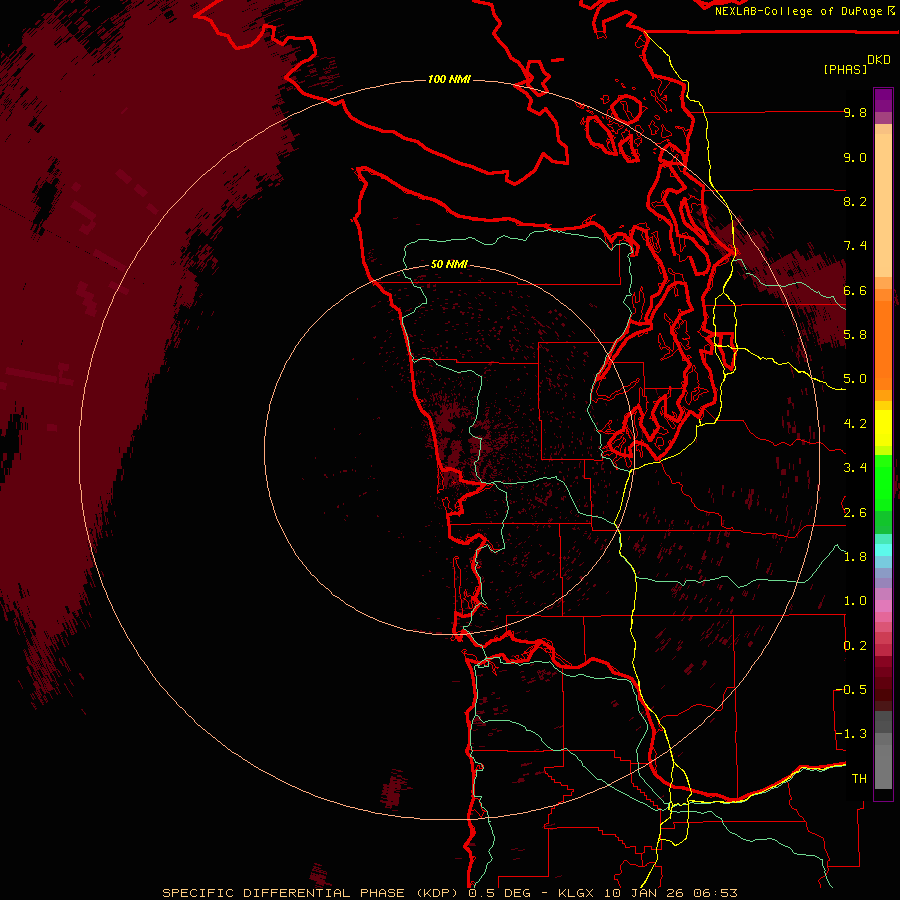Click the TH legend label
Image resolution: width=900 pixels, height=900 pixels.
[x=859, y=778]
